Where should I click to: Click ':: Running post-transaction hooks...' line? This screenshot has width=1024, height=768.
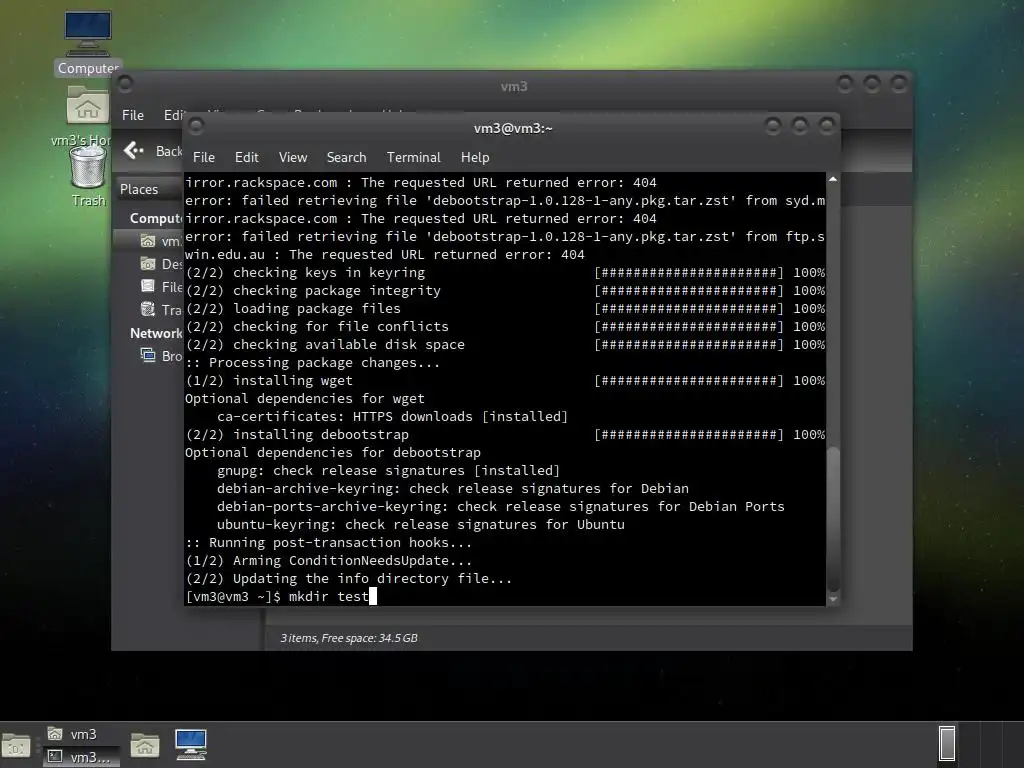(x=328, y=543)
